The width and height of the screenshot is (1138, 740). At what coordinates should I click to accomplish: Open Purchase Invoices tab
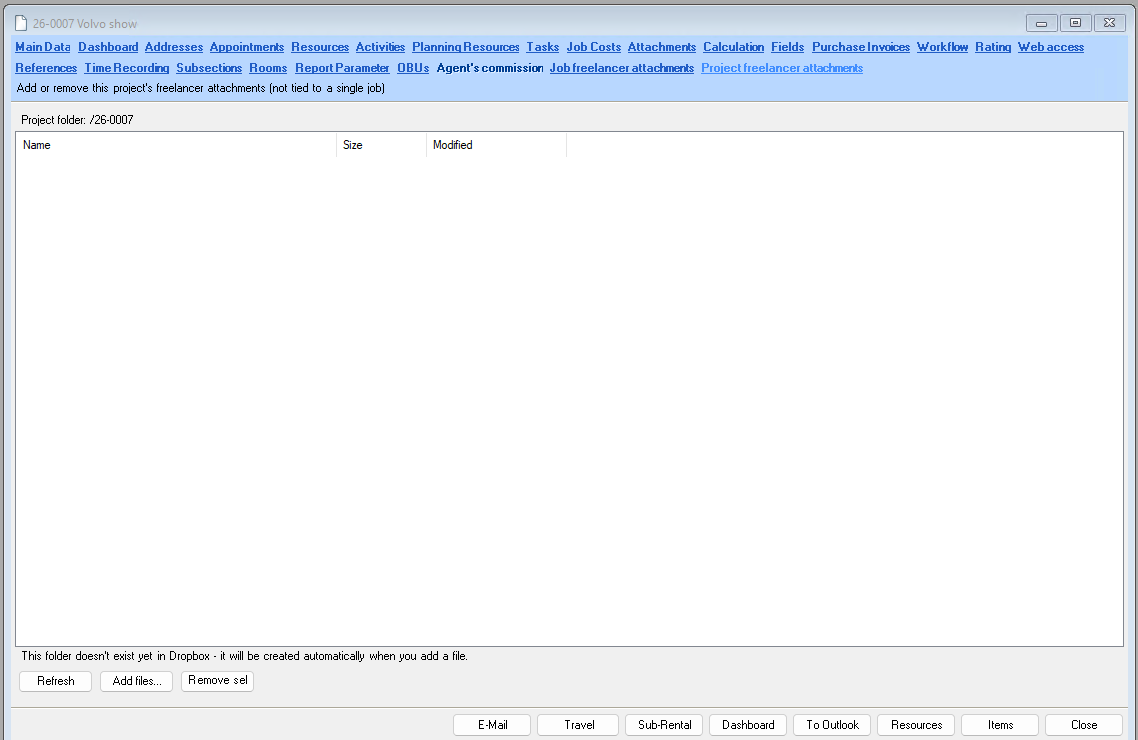[861, 47]
